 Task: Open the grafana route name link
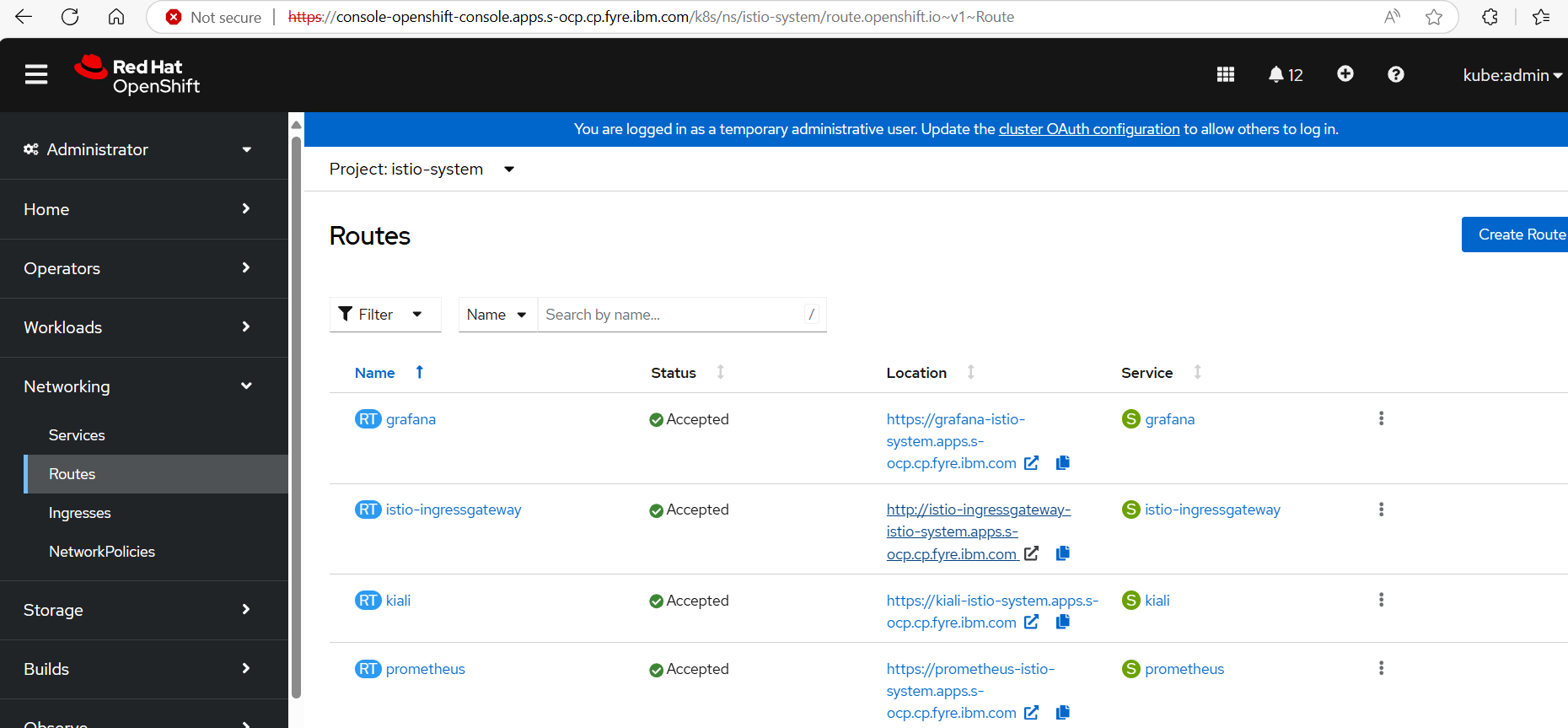tap(411, 419)
